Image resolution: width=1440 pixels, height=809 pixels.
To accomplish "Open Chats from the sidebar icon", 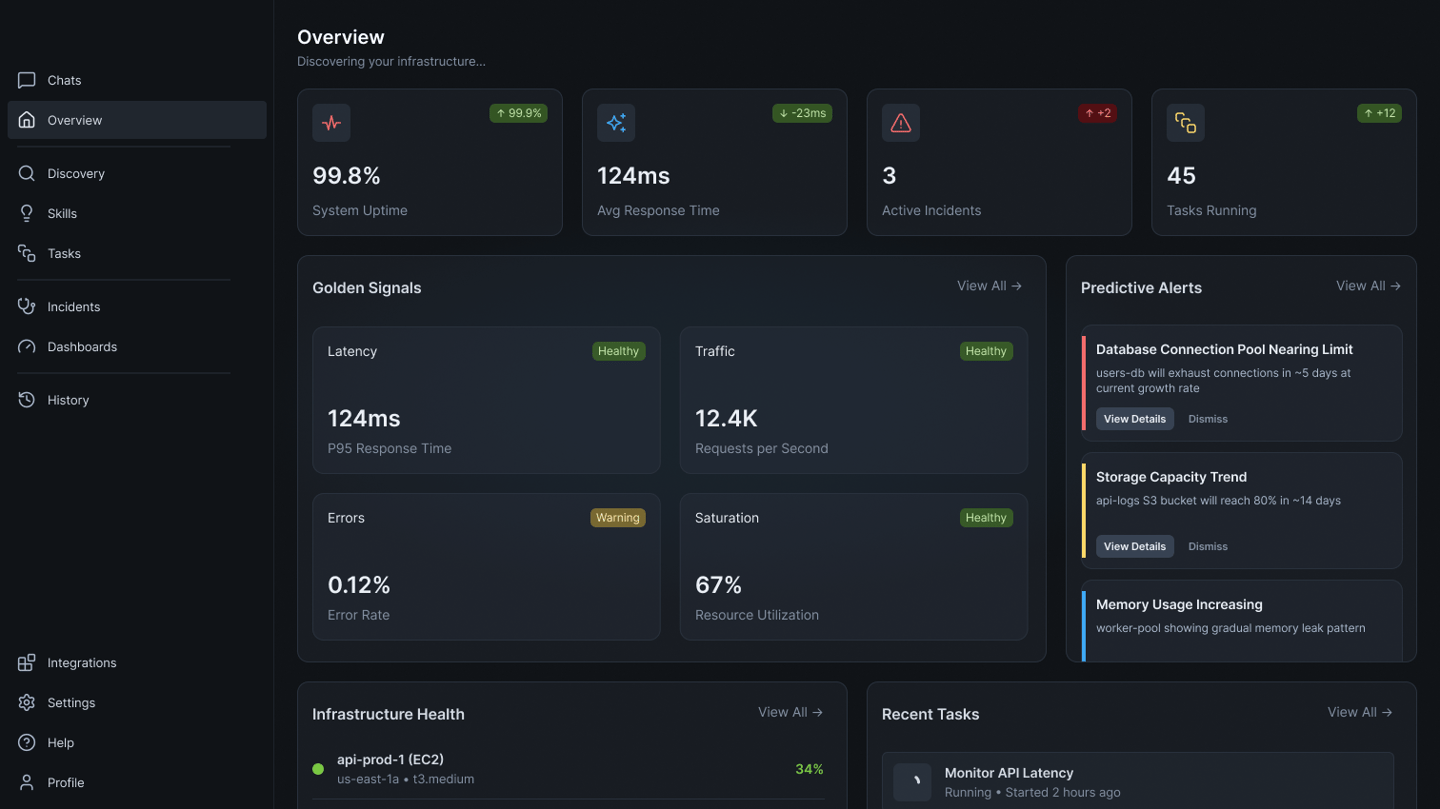I will click(27, 80).
